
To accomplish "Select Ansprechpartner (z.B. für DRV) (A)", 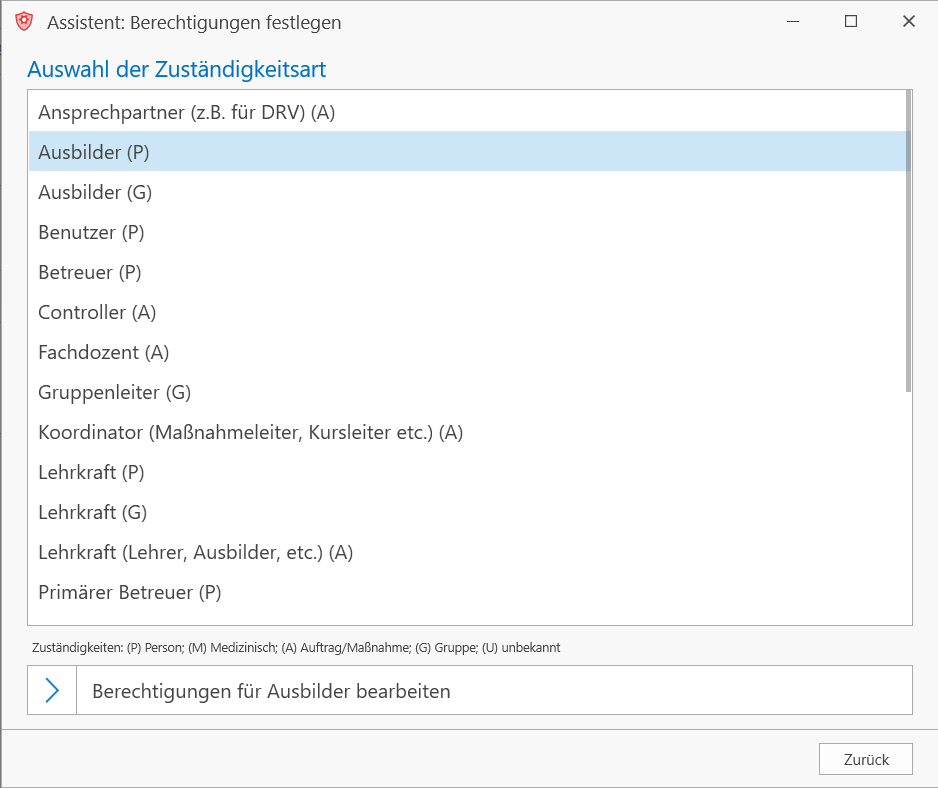I will coord(467,111).
